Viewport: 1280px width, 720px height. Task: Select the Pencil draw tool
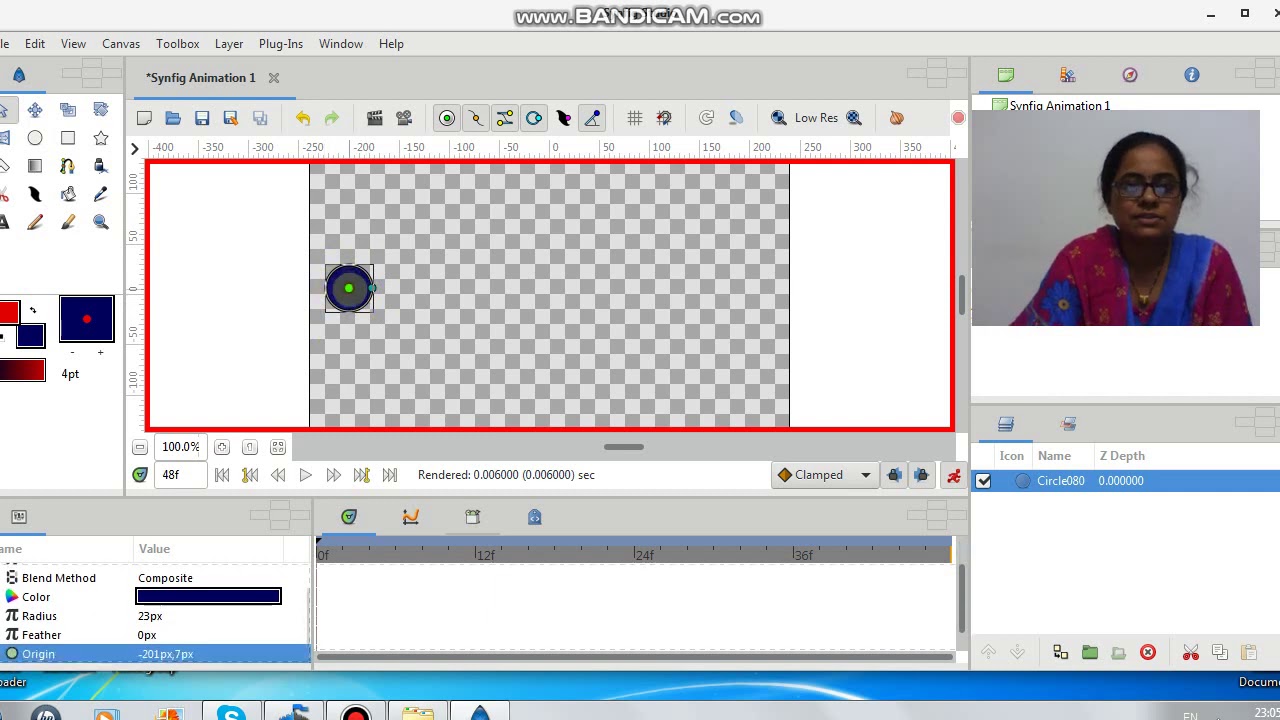pos(35,222)
